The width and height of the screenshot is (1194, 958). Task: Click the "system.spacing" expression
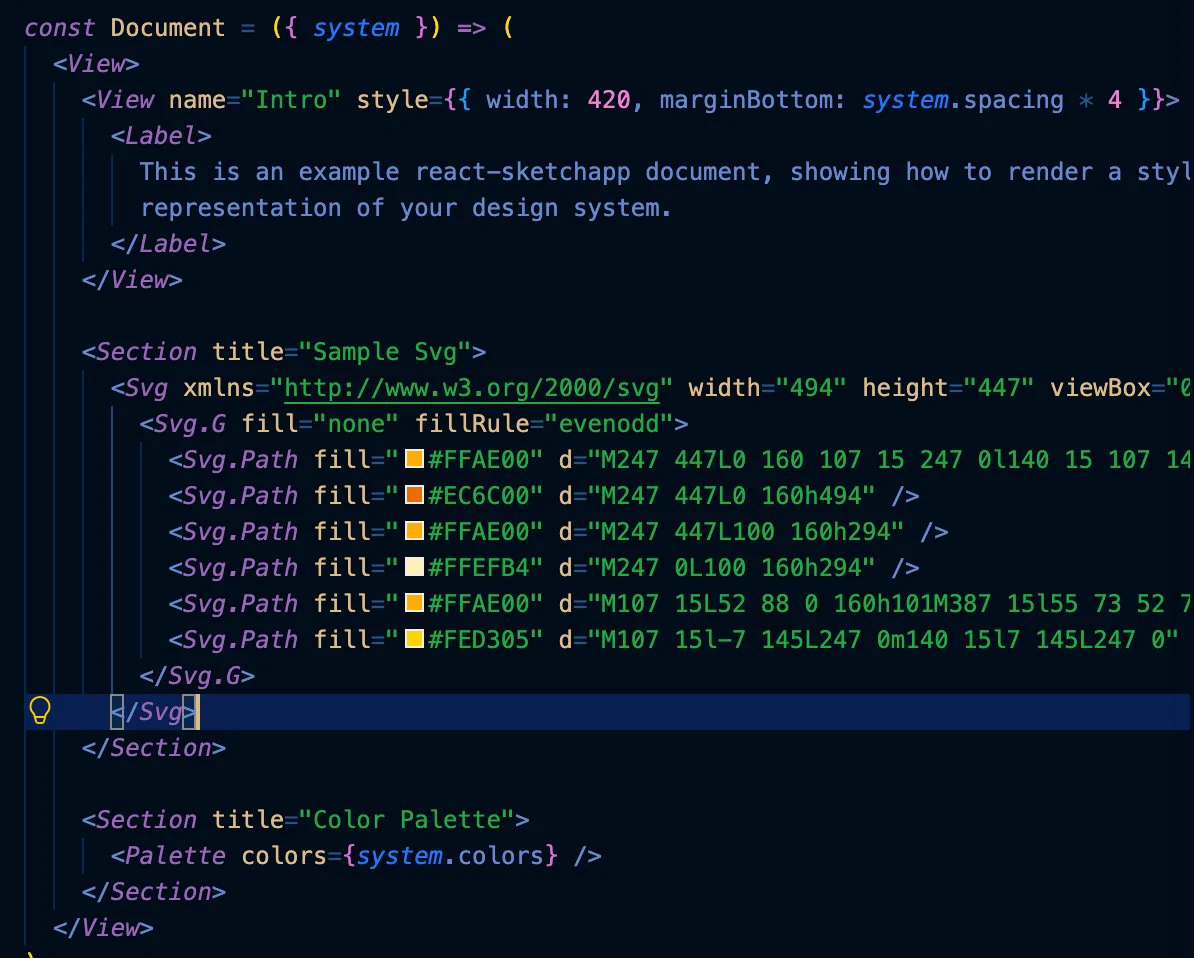963,100
